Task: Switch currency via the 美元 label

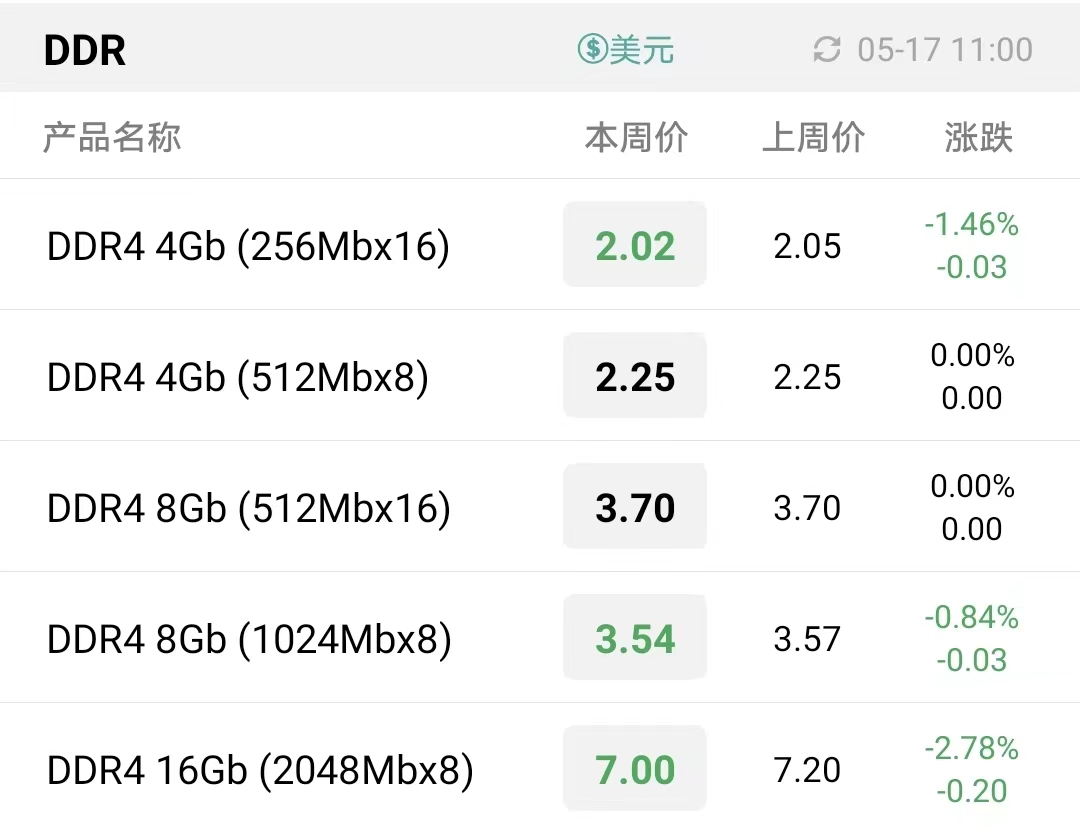Action: click(x=642, y=50)
